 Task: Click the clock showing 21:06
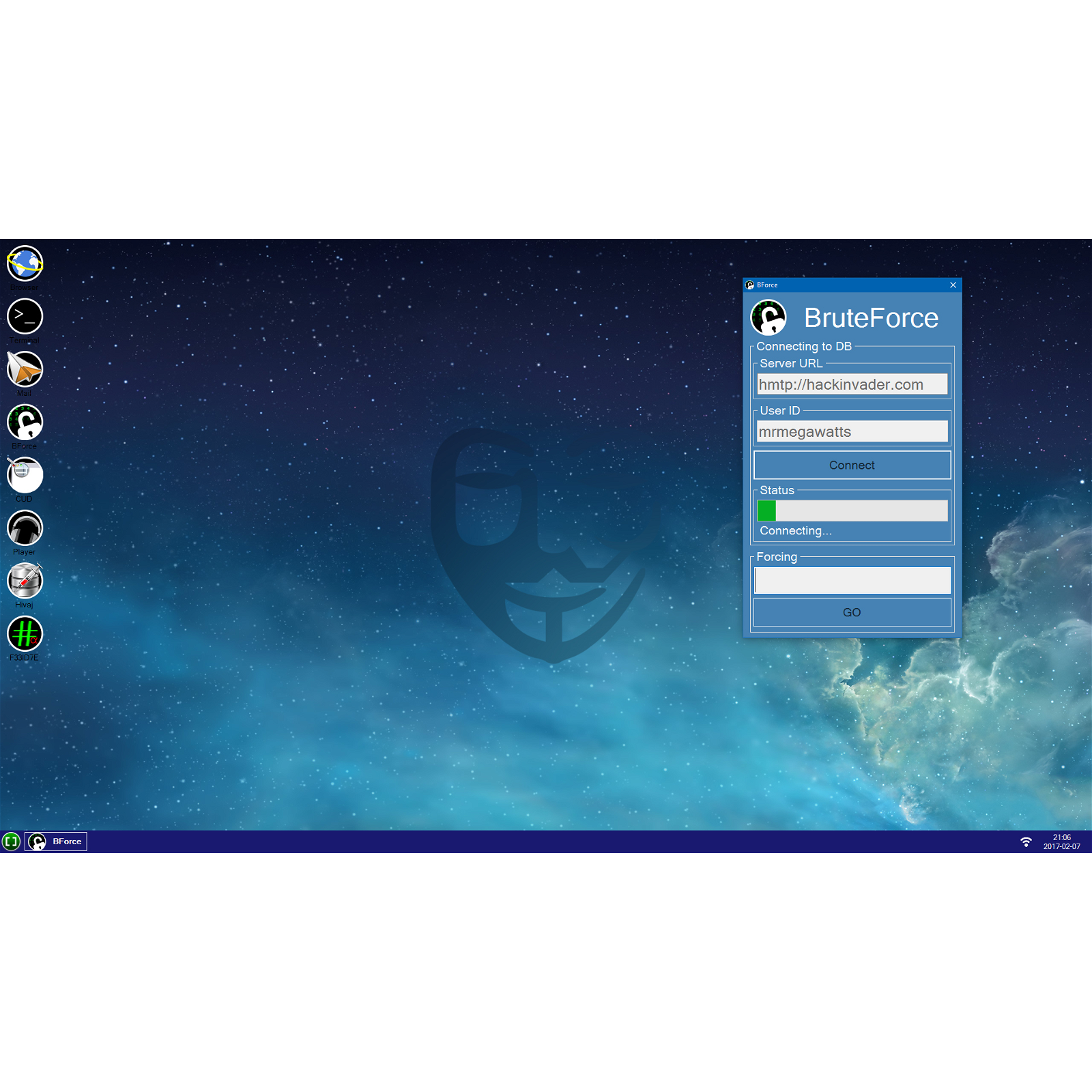[x=1063, y=837]
